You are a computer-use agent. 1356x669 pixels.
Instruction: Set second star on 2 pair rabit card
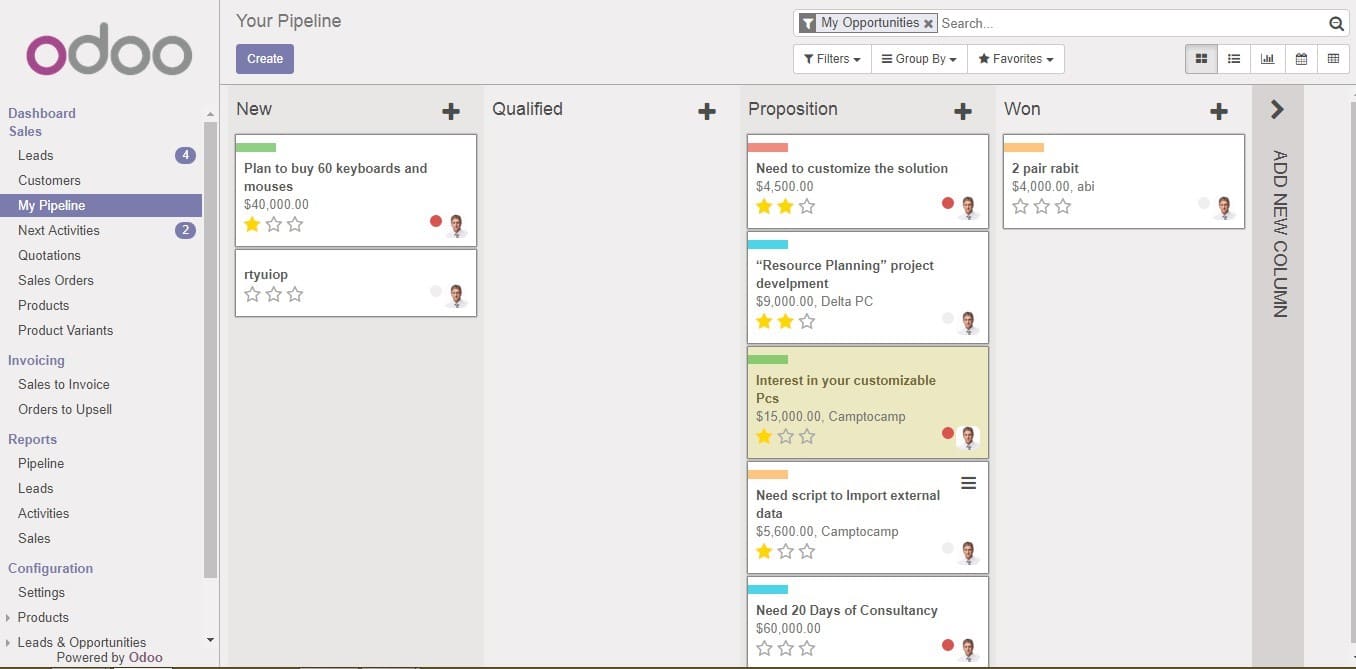pyautogui.click(x=1042, y=207)
